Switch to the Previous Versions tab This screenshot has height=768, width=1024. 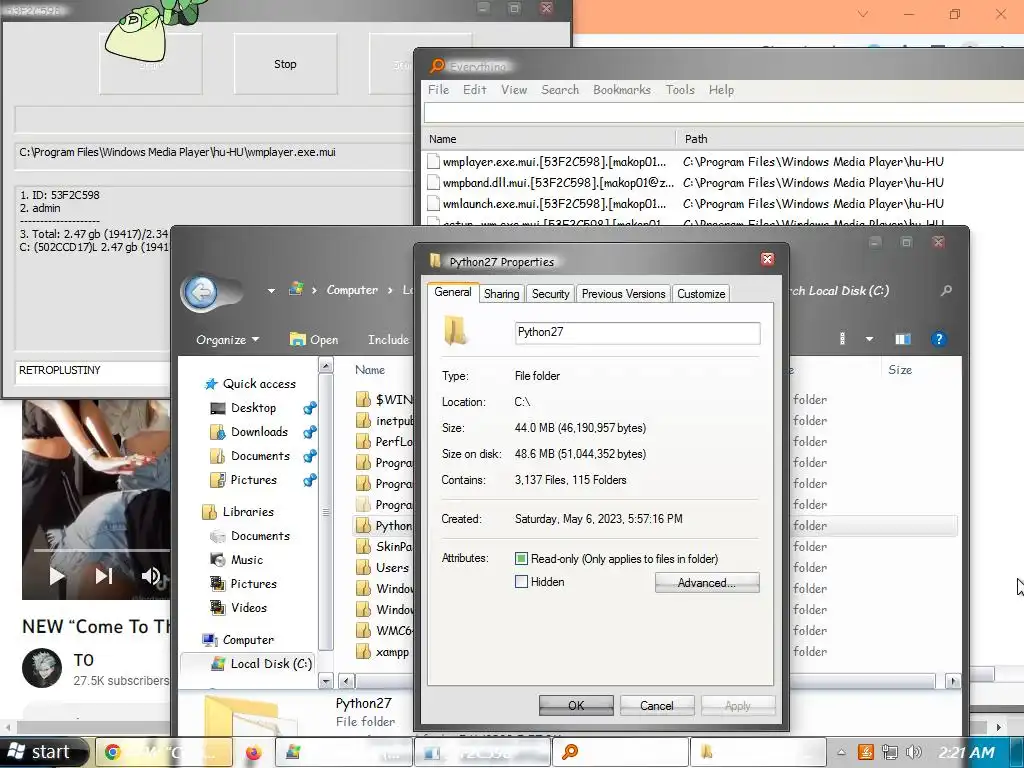click(x=624, y=294)
